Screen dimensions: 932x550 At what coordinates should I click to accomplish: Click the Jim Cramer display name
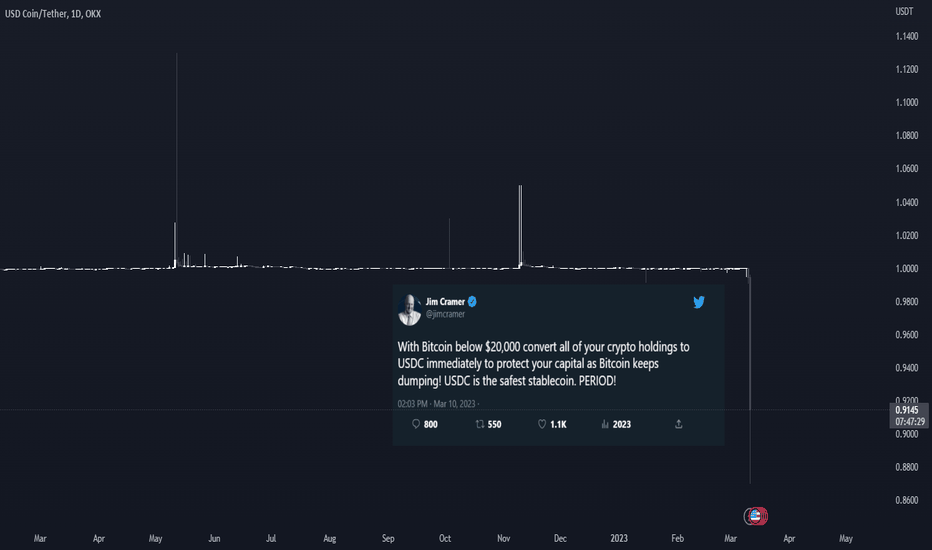tap(445, 302)
